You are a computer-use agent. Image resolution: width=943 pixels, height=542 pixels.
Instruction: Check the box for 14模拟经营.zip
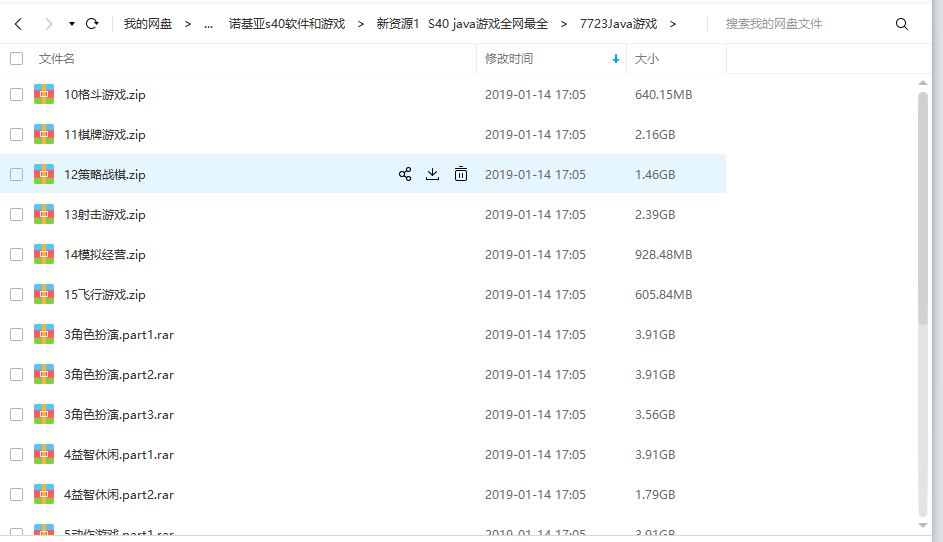(17, 254)
